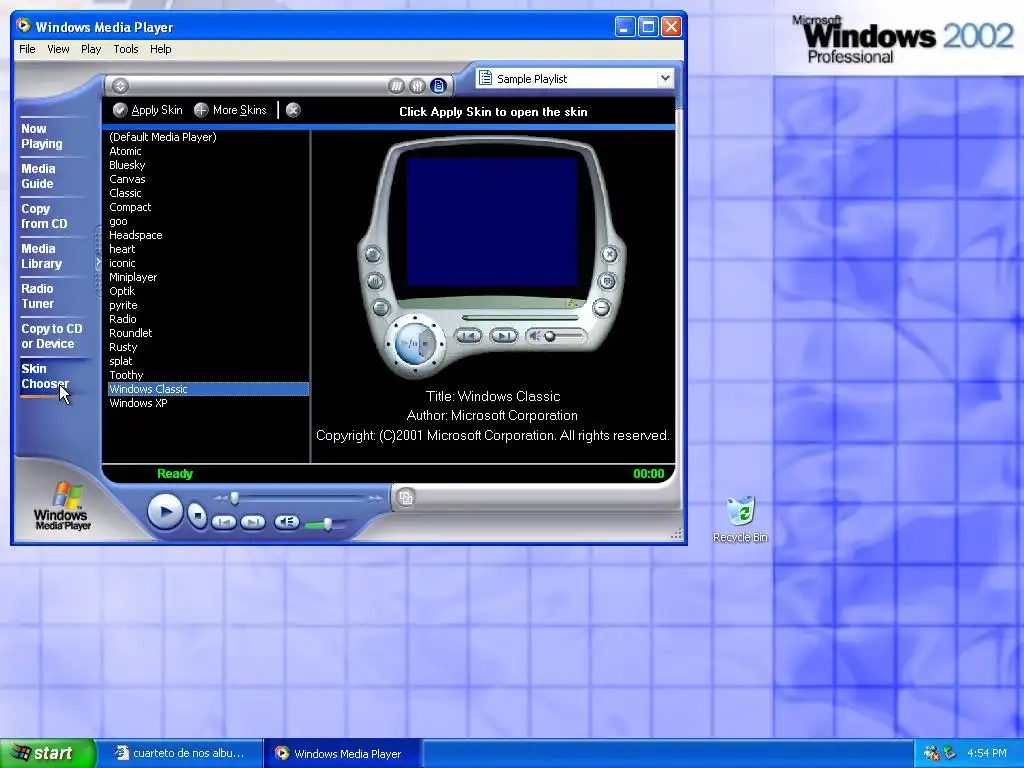
Task: Open the Media Guide tab
Action: (38, 176)
